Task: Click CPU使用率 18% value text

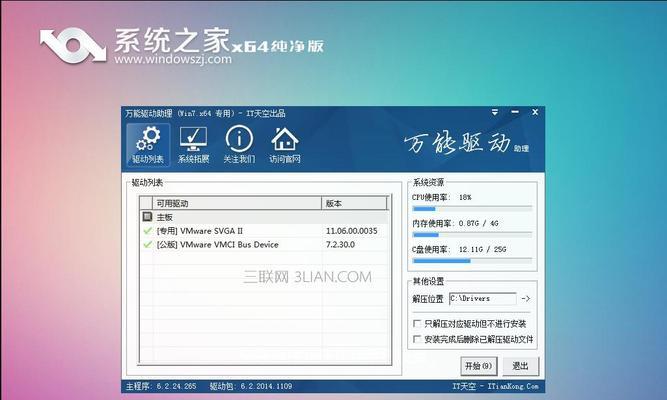Action: coord(465,197)
